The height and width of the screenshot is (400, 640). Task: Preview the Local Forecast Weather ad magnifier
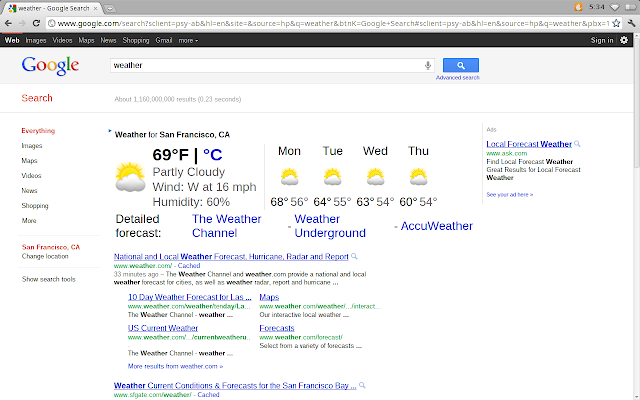point(577,144)
